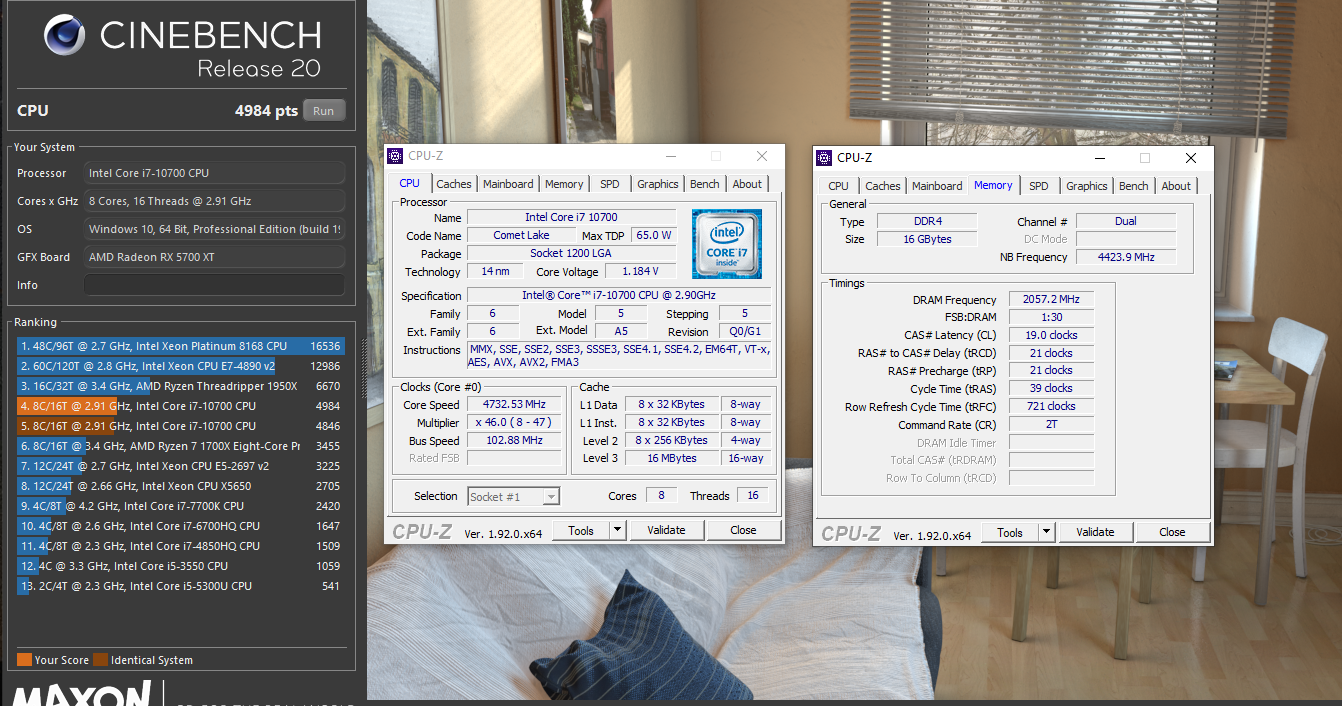Click the Bus Speed value 102.88 MHz
Viewport: 1342px width, 706px height.
pyautogui.click(x=516, y=440)
